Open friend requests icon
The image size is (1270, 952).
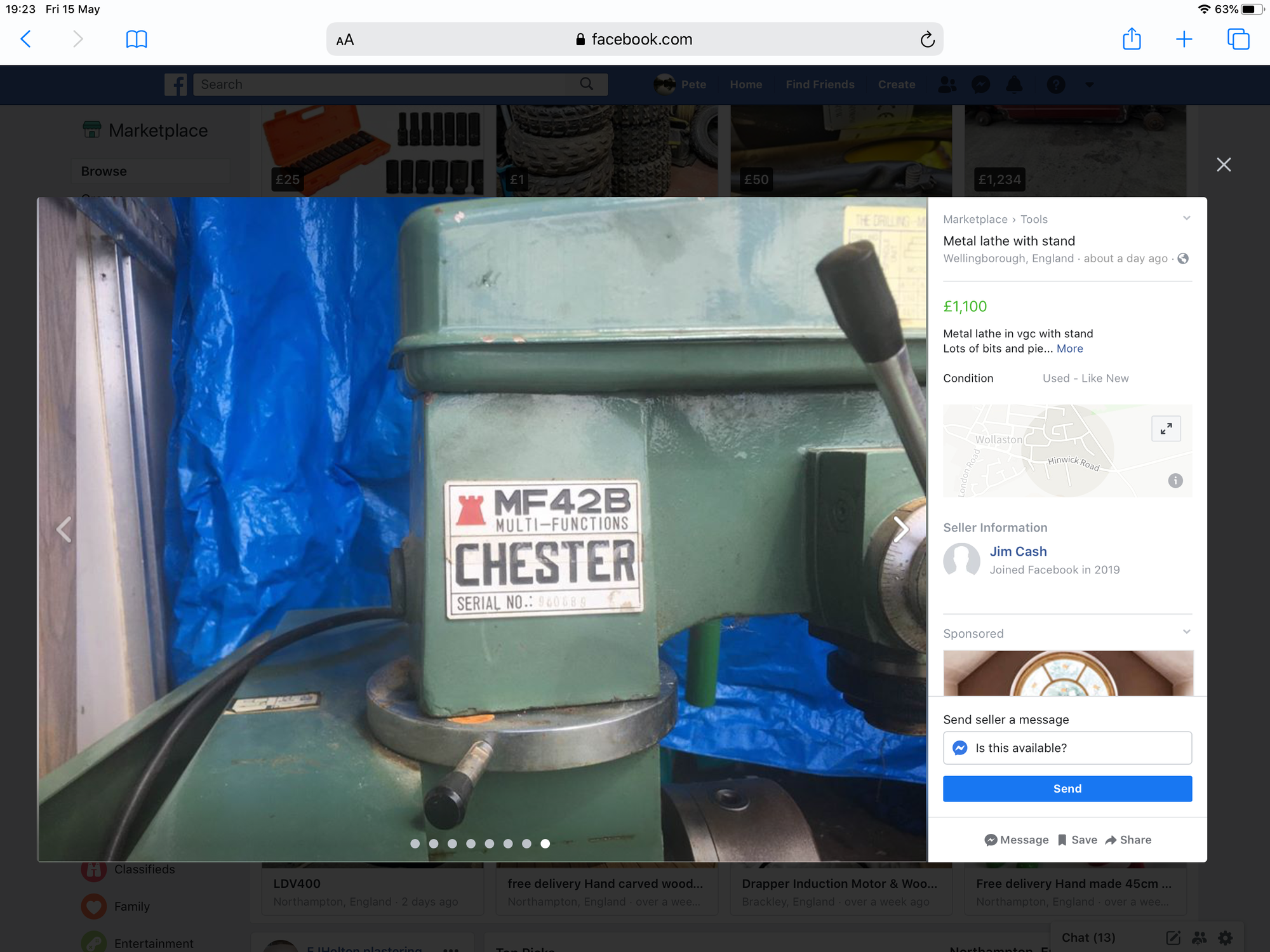pos(947,84)
